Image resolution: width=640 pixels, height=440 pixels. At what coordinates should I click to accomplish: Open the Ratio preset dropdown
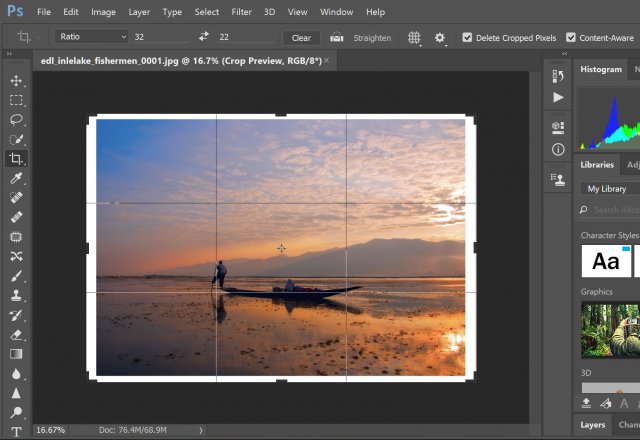coord(91,37)
